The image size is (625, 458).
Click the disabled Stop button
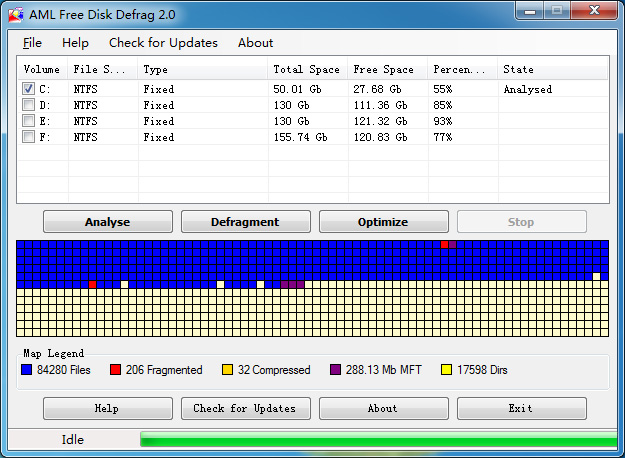(x=521, y=222)
